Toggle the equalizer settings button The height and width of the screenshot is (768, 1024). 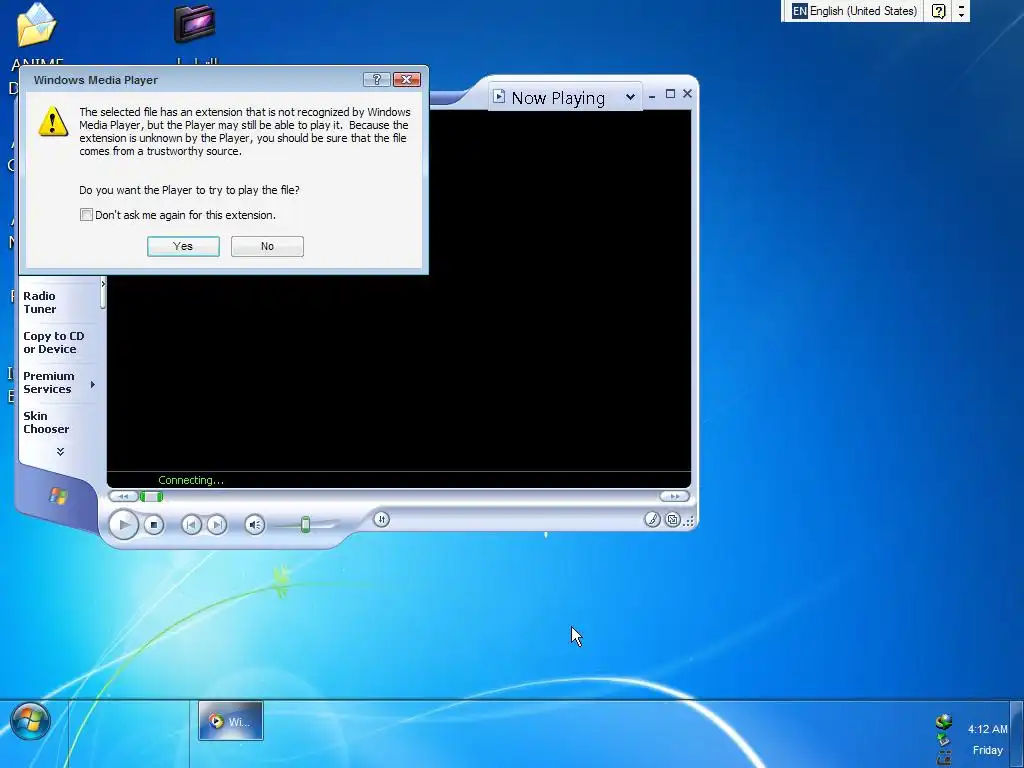pyautogui.click(x=381, y=519)
